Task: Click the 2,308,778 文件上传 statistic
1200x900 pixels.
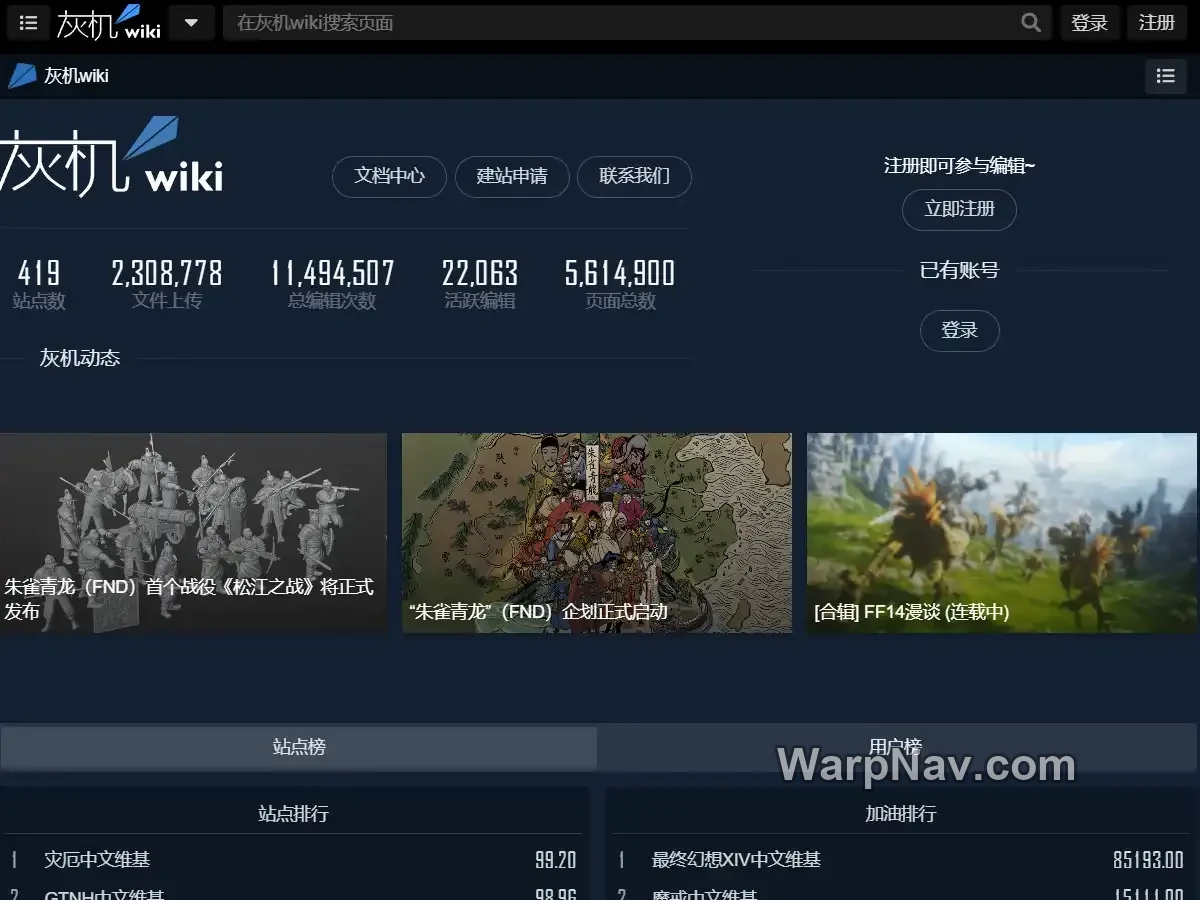Action: tap(167, 284)
